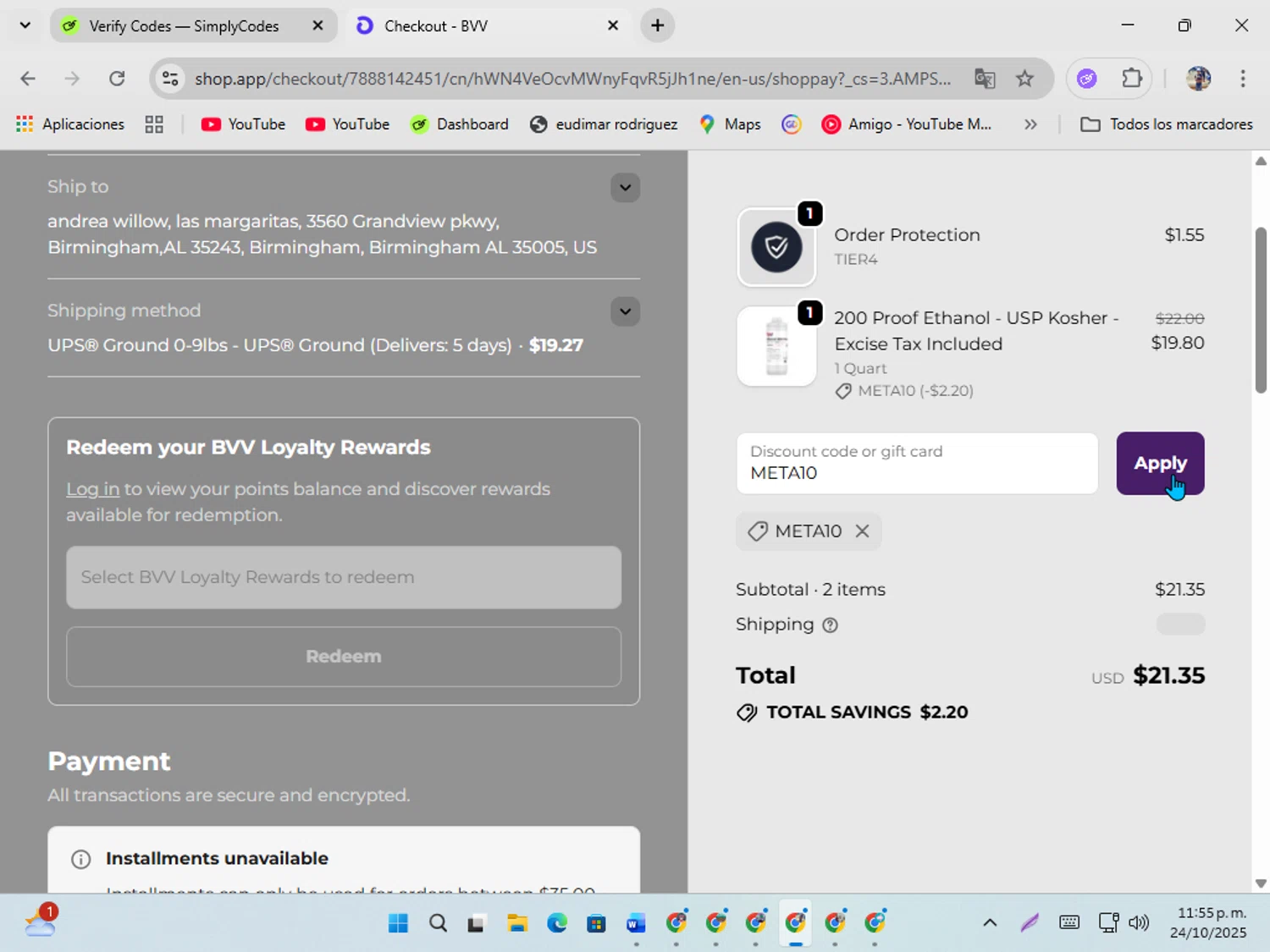Viewport: 1270px width, 952px height.
Task: Select the Checkout - BVV tab
Action: pos(436,26)
